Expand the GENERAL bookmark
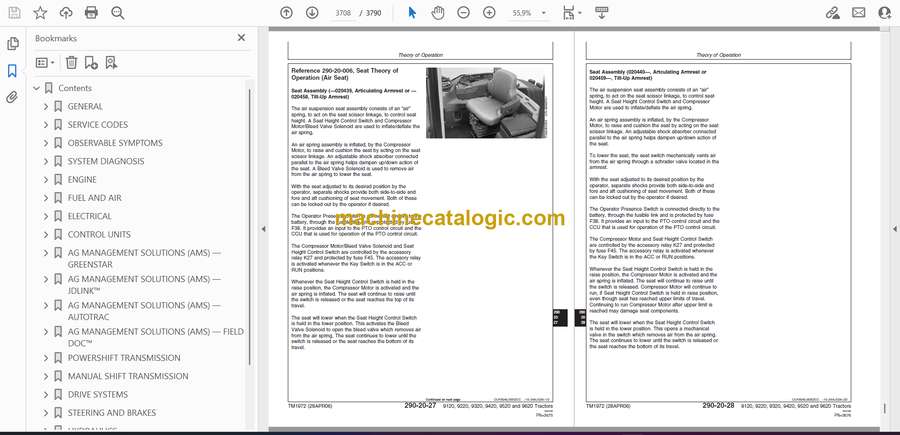 point(46,107)
